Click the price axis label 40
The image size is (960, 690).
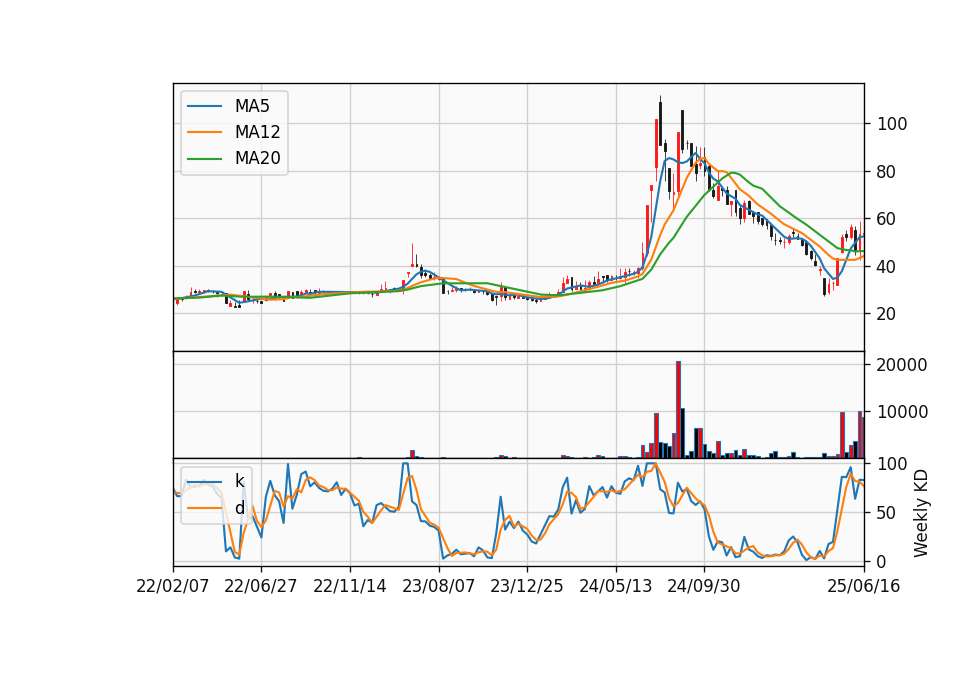887,266
